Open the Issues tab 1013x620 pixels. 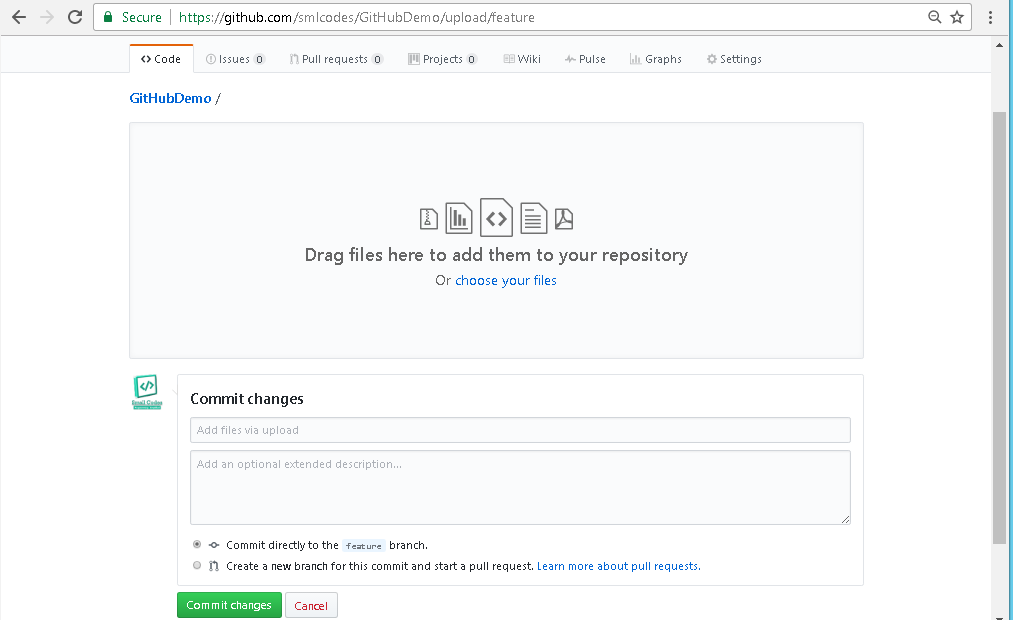pos(235,59)
